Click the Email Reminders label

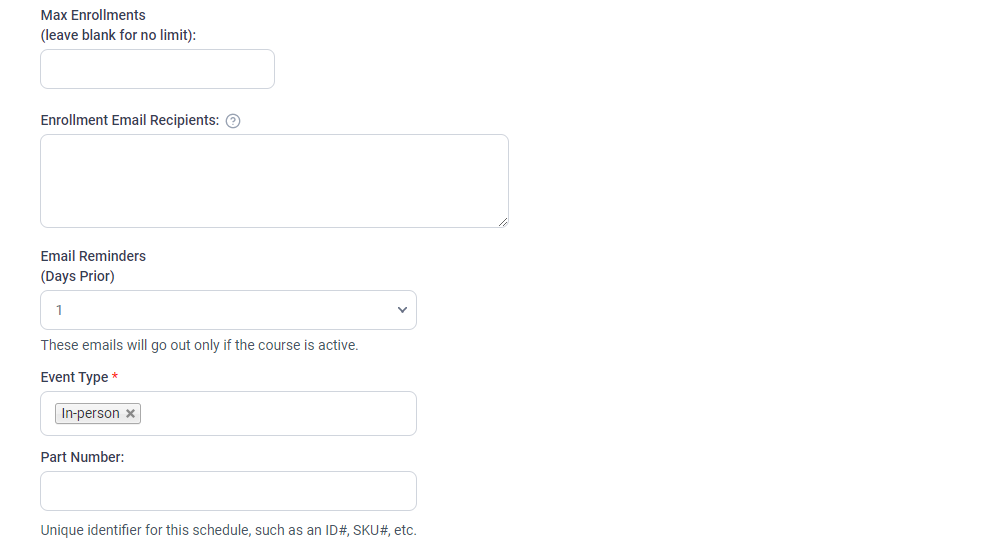tap(93, 256)
